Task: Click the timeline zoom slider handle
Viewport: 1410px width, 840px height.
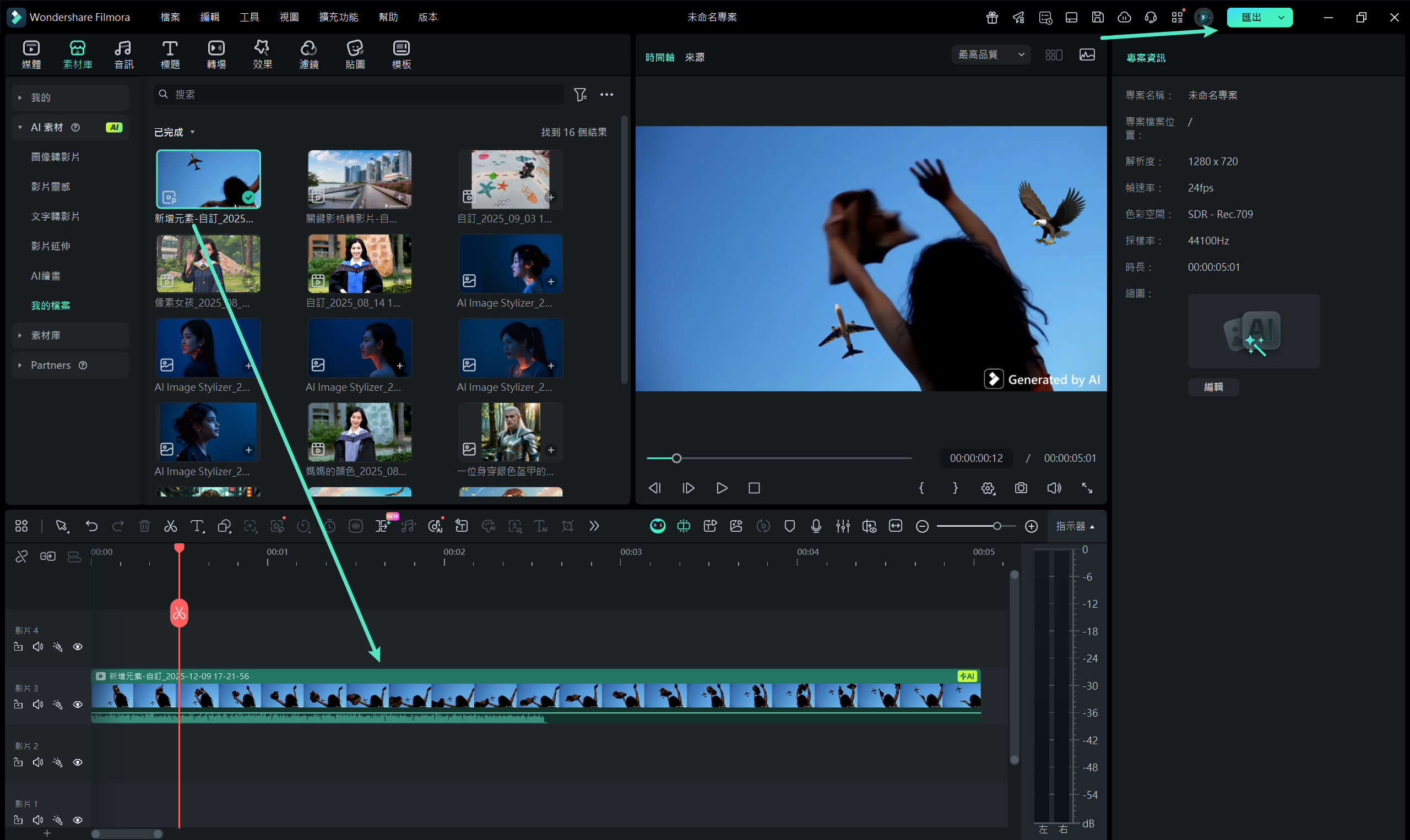Action: point(996,526)
